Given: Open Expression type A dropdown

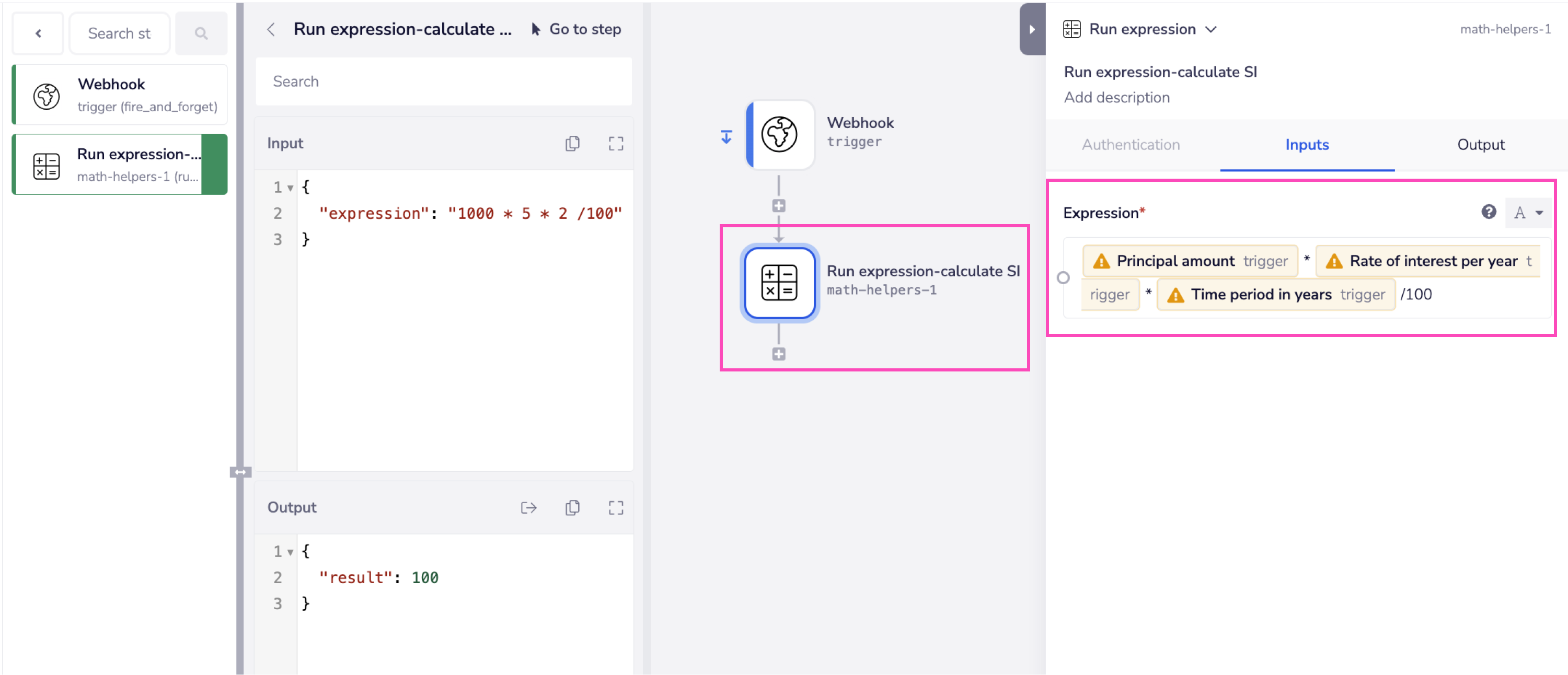Looking at the screenshot, I should (x=1528, y=213).
